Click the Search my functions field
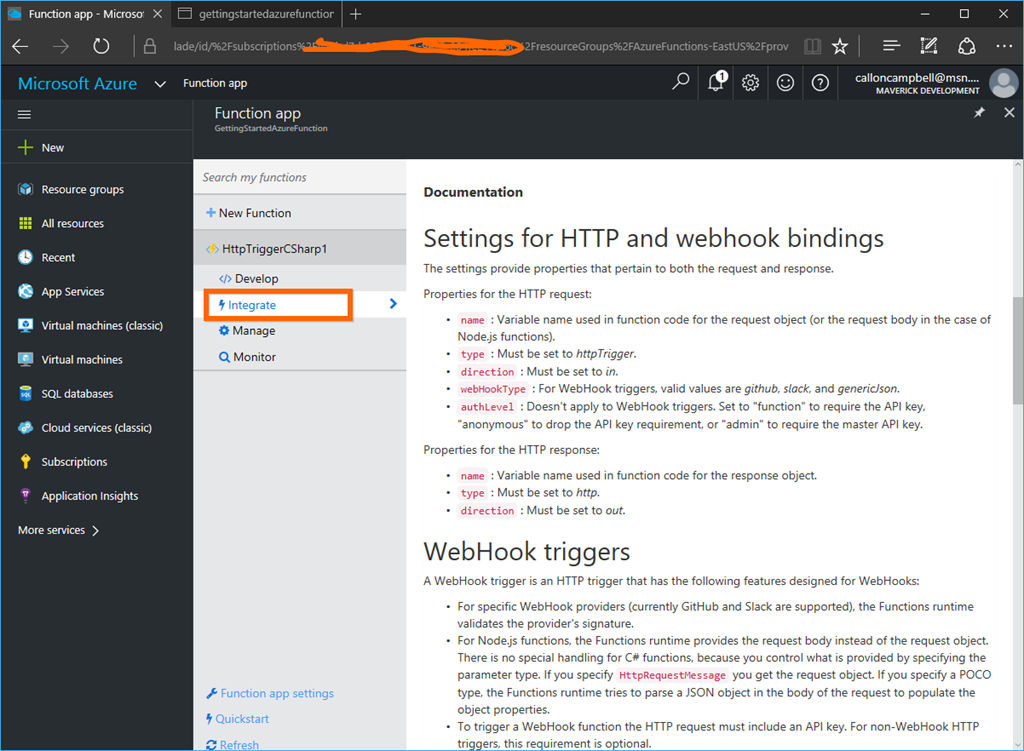The width and height of the screenshot is (1024, 751). click(299, 177)
